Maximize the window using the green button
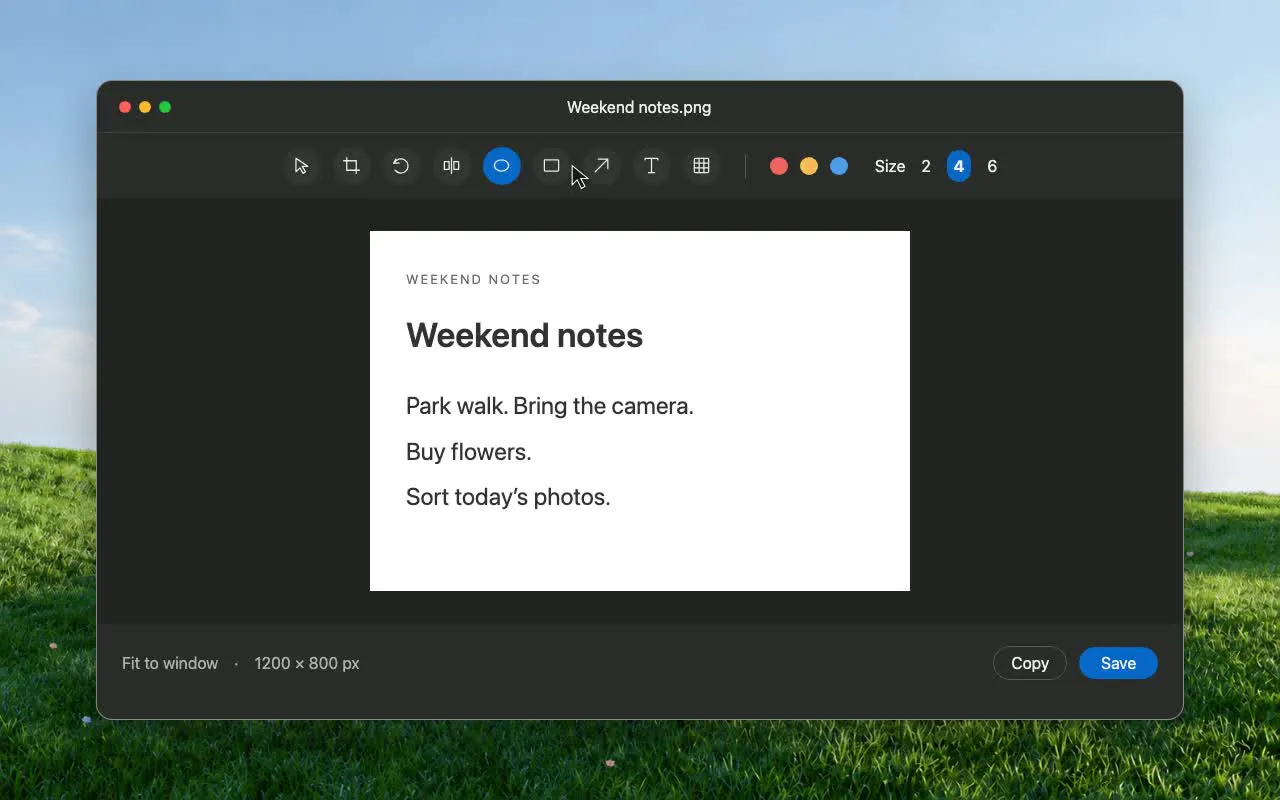The width and height of the screenshot is (1280, 800). pyautogui.click(x=165, y=107)
